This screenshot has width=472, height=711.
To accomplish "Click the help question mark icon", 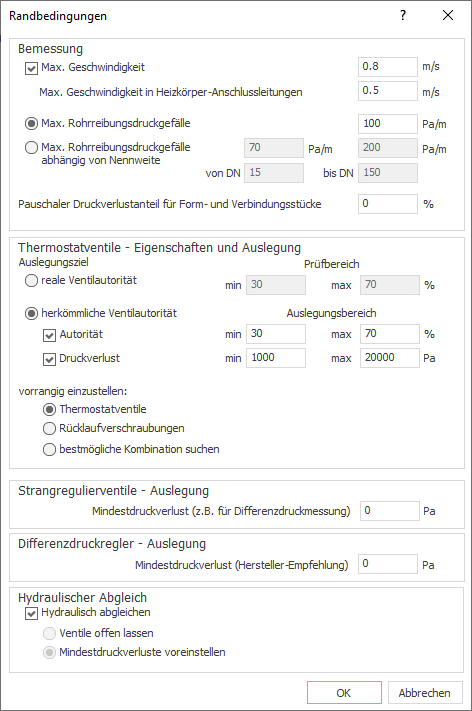I will [403, 15].
